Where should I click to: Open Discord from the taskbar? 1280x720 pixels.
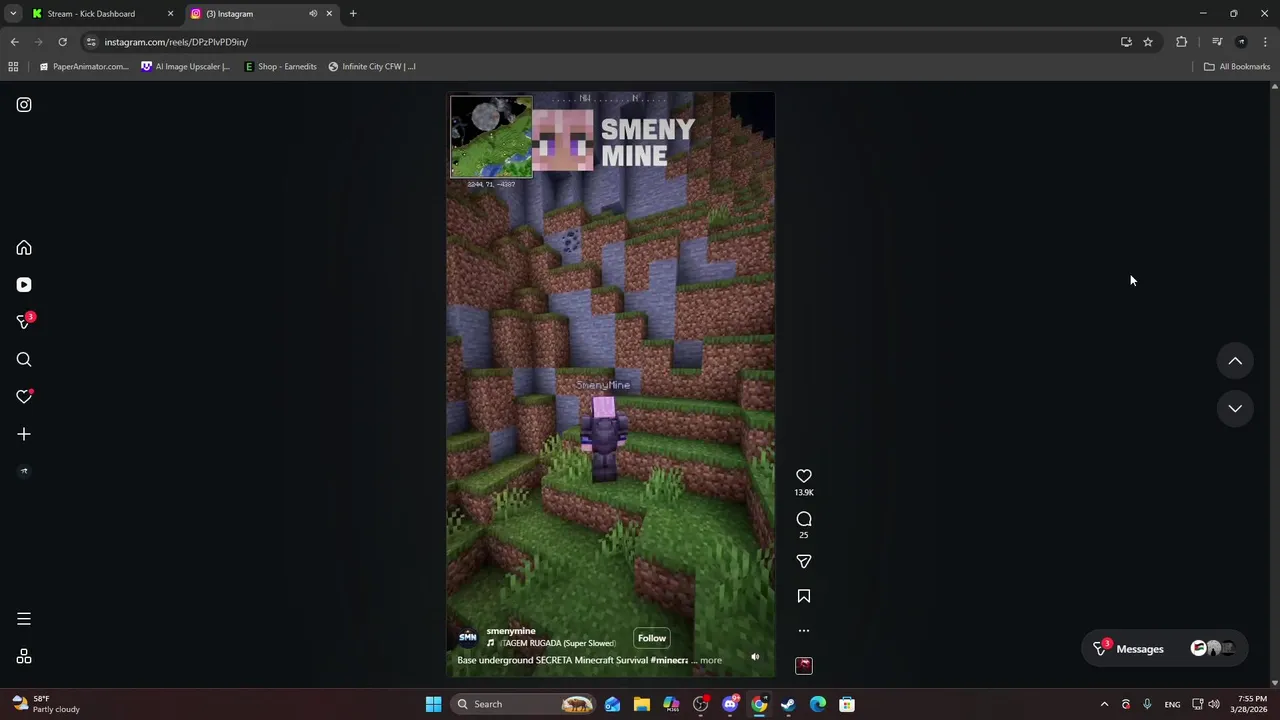(x=731, y=704)
